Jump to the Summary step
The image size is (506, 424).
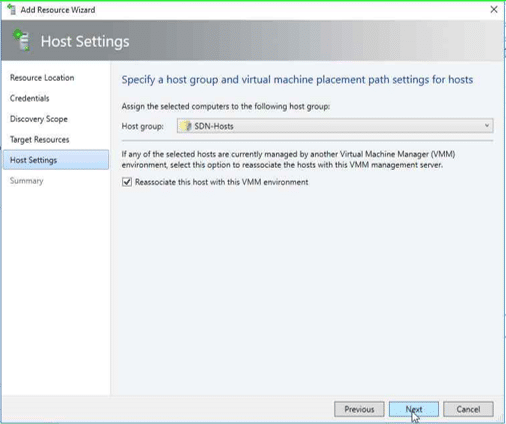point(27,181)
